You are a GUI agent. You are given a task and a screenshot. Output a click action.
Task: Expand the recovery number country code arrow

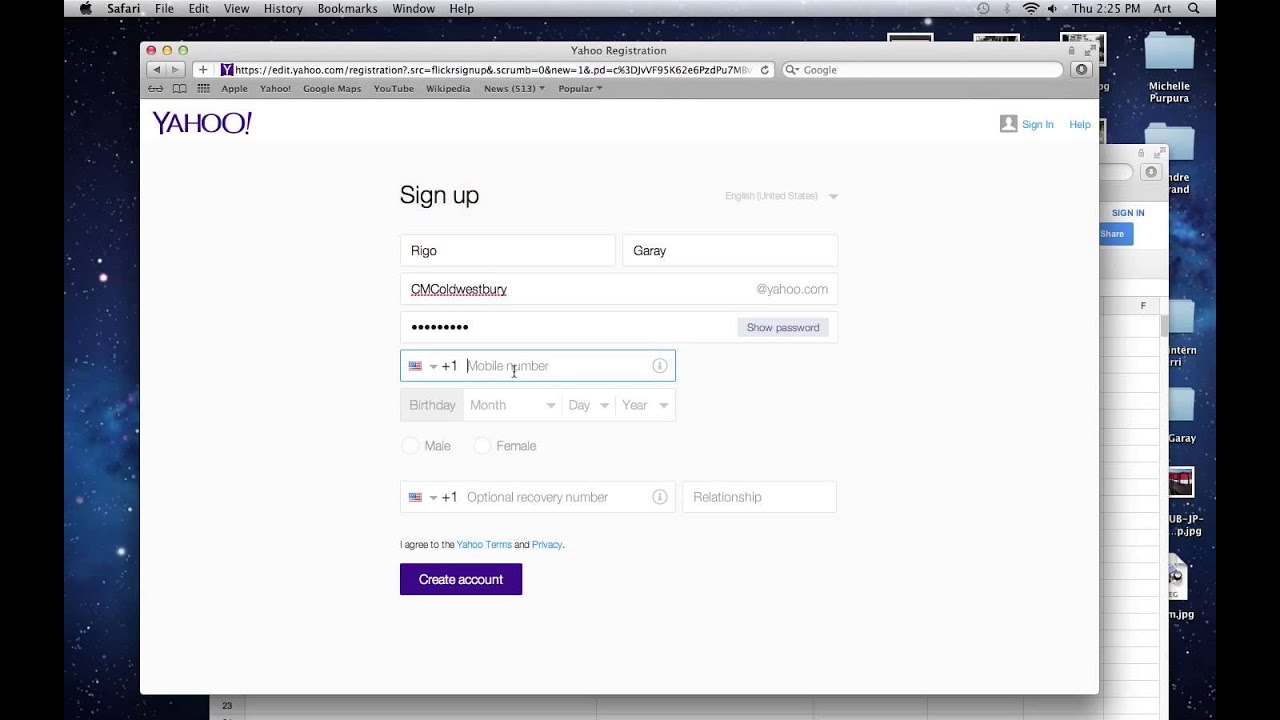pyautogui.click(x=433, y=498)
